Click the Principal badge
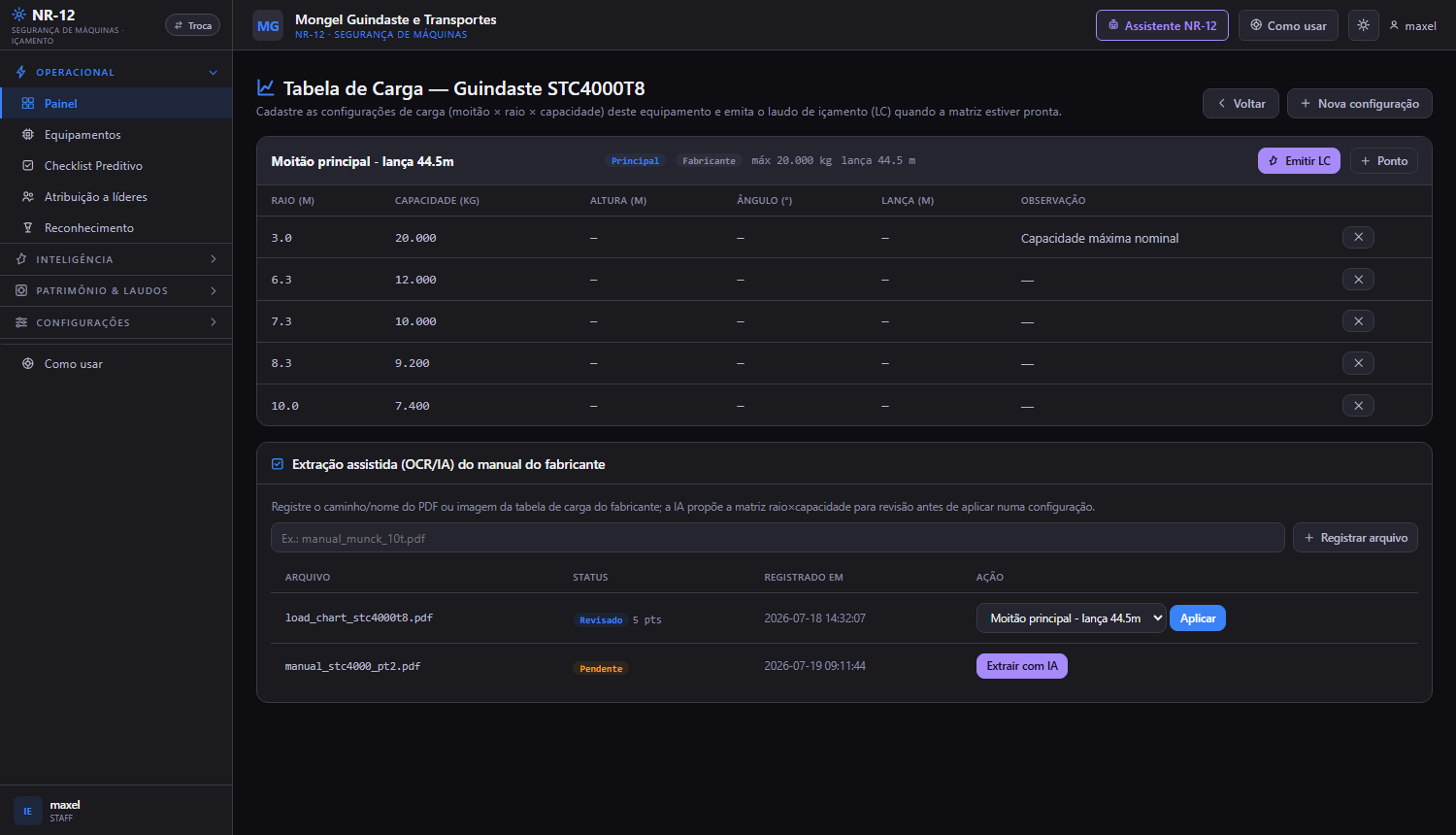The image size is (1456, 835). (x=635, y=161)
